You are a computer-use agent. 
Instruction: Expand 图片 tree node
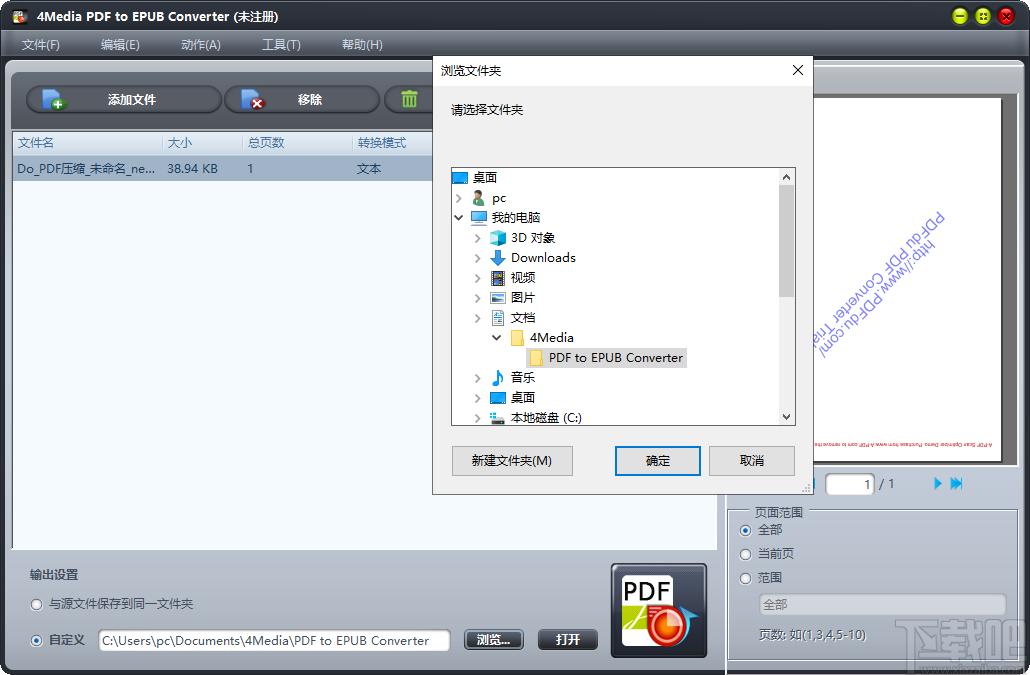[x=478, y=298]
